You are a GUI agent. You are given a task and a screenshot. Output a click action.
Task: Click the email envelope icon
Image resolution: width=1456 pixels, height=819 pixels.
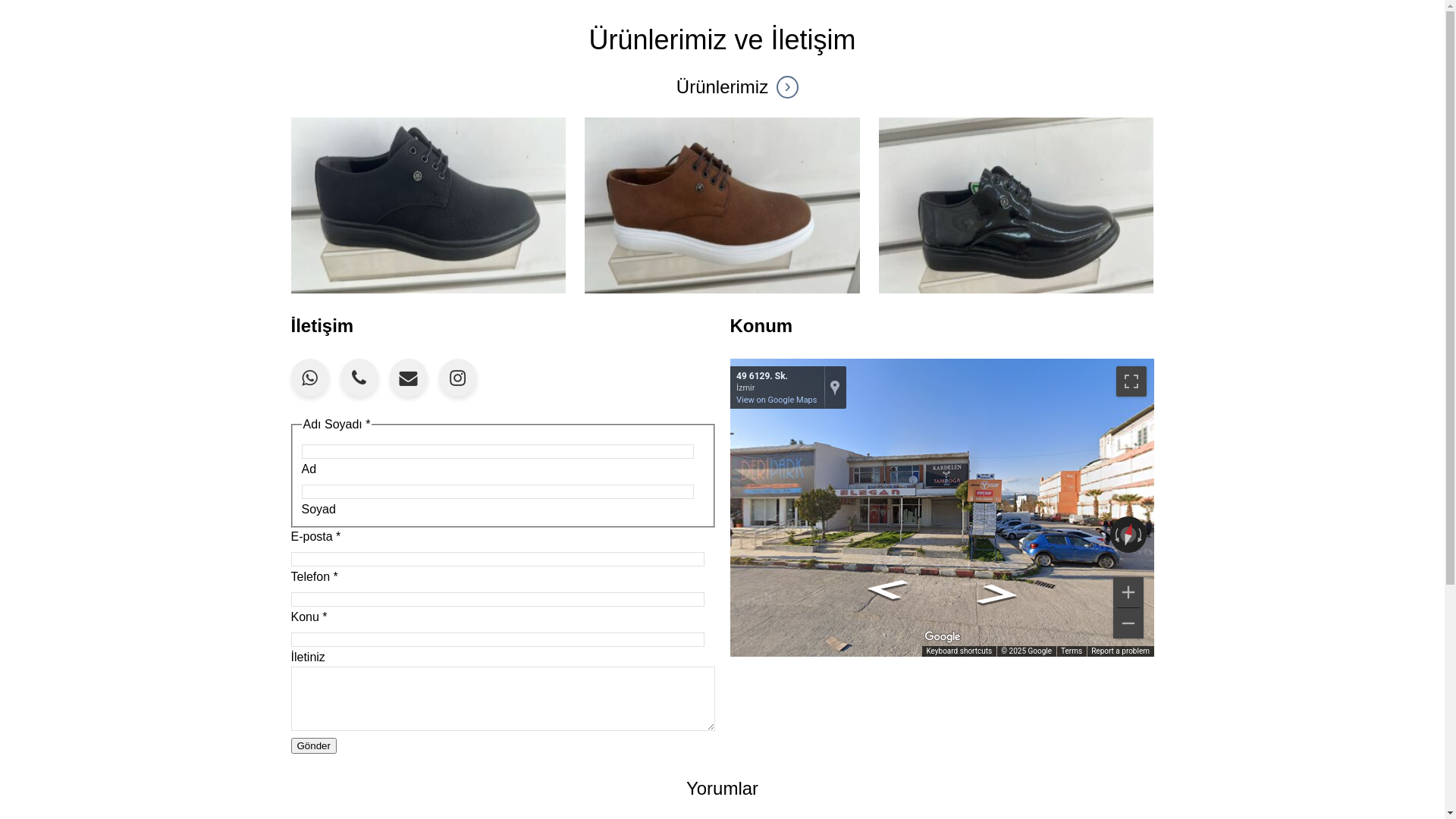[408, 378]
